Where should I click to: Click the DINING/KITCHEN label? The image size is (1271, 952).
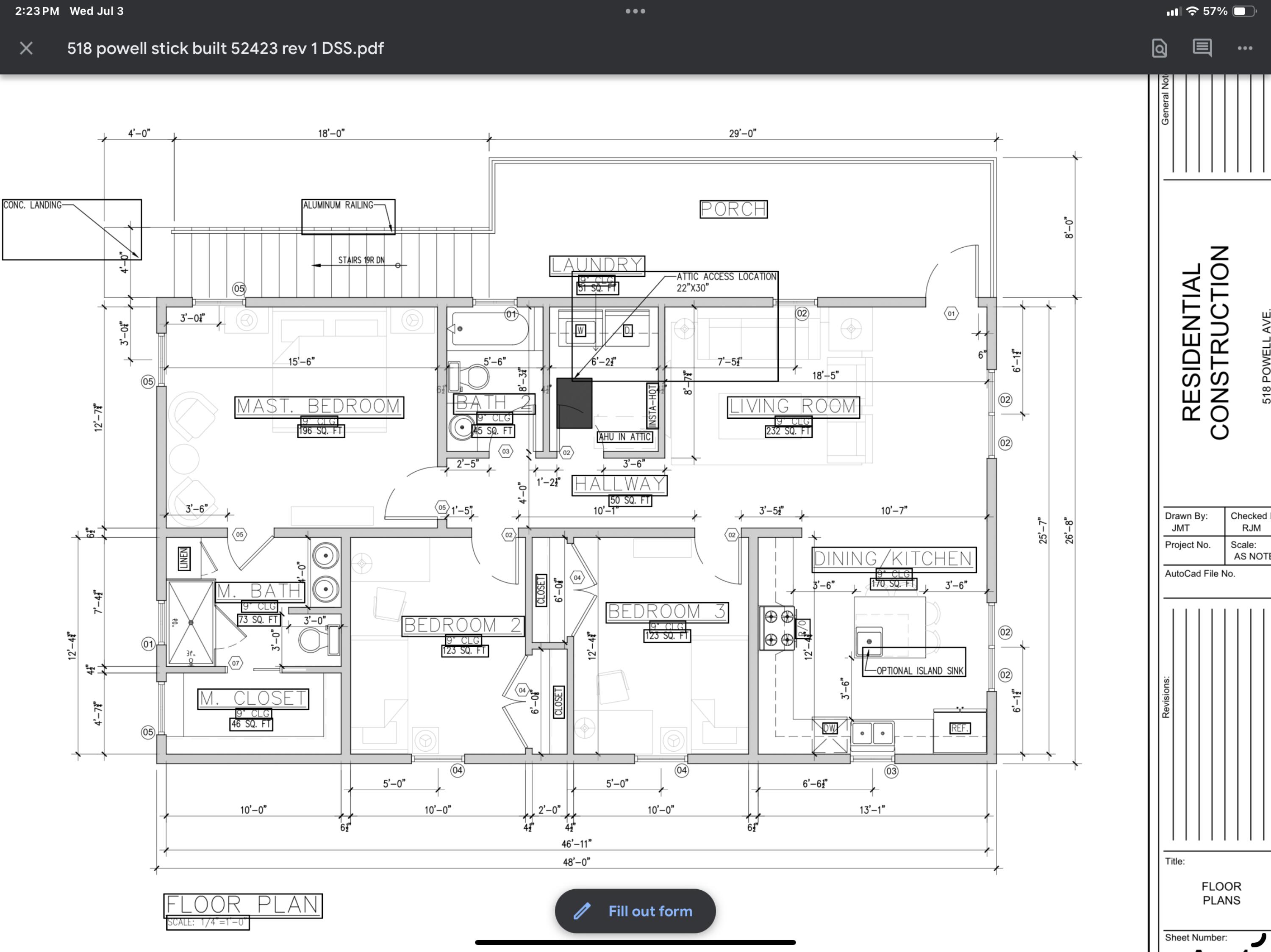click(x=894, y=559)
